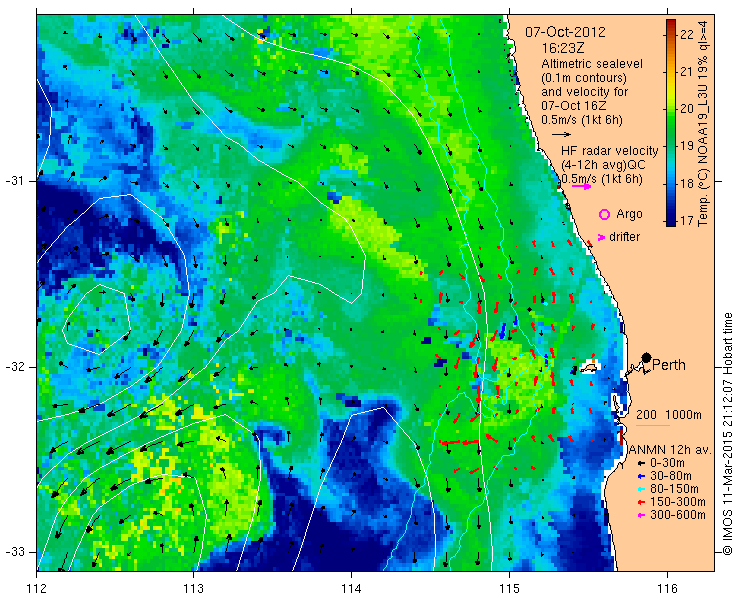Click the 21 label on the color bar
Viewport: 740px width, 600px height.
687,72
